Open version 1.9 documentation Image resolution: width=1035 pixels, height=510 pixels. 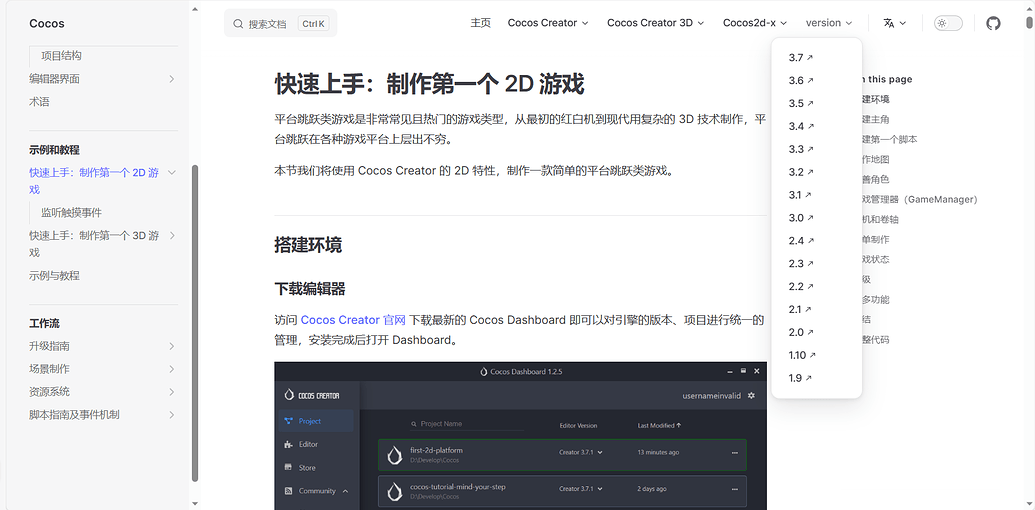pyautogui.click(x=799, y=378)
